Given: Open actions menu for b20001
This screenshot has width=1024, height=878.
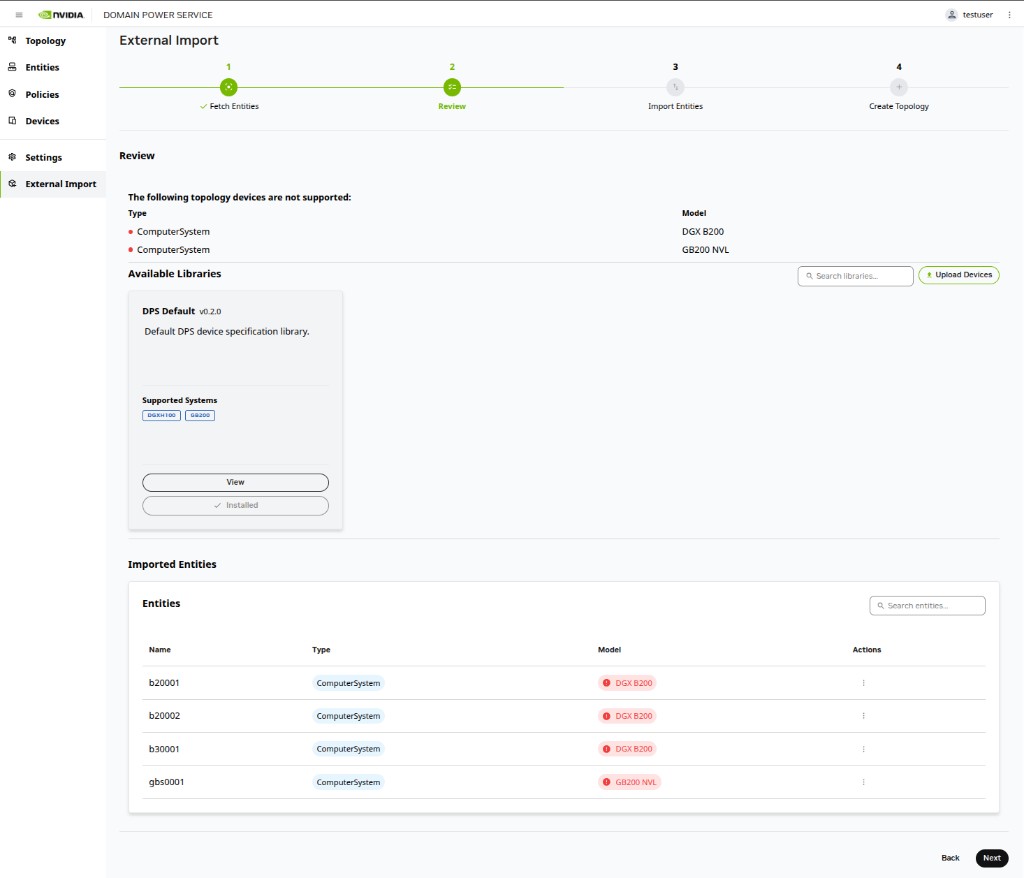Looking at the screenshot, I should tap(863, 683).
